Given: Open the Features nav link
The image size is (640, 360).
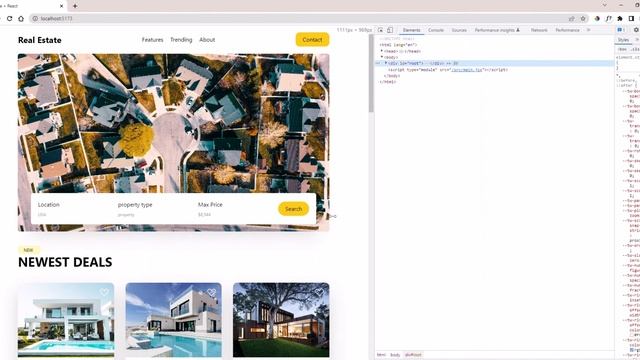Looking at the screenshot, I should [153, 40].
